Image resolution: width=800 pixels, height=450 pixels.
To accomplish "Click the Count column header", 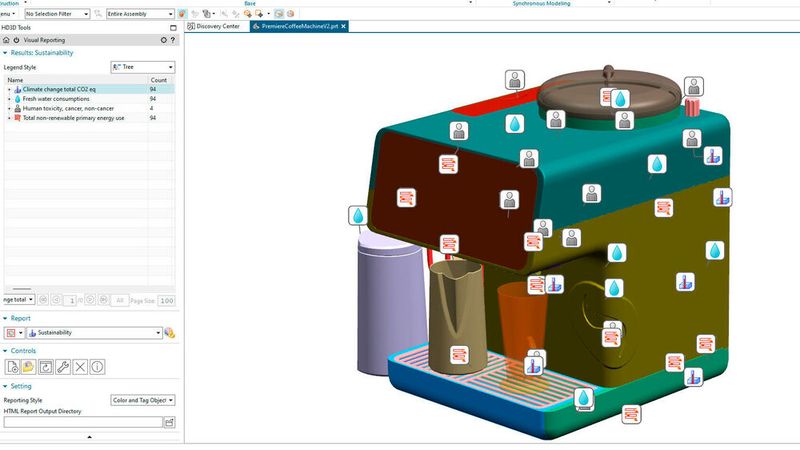I will (x=159, y=80).
